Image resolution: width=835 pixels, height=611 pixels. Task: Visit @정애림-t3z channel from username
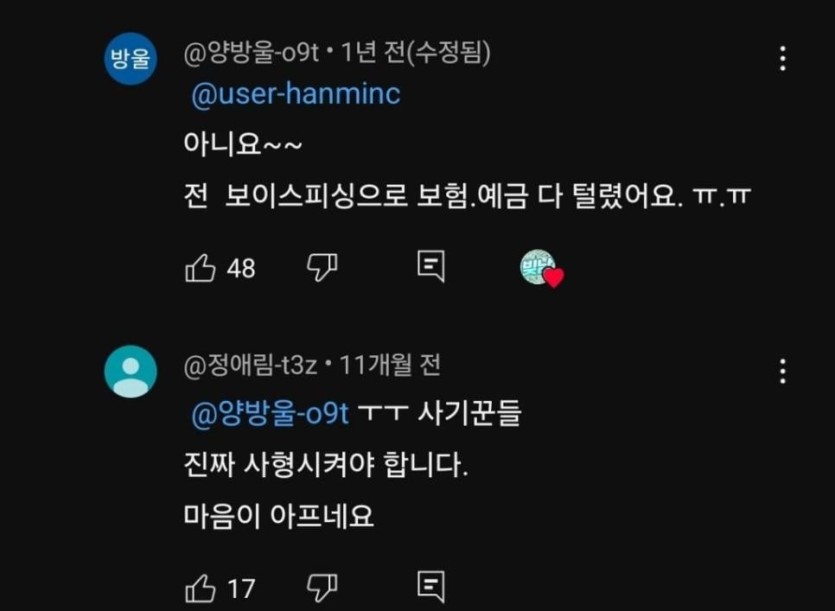pos(250,366)
